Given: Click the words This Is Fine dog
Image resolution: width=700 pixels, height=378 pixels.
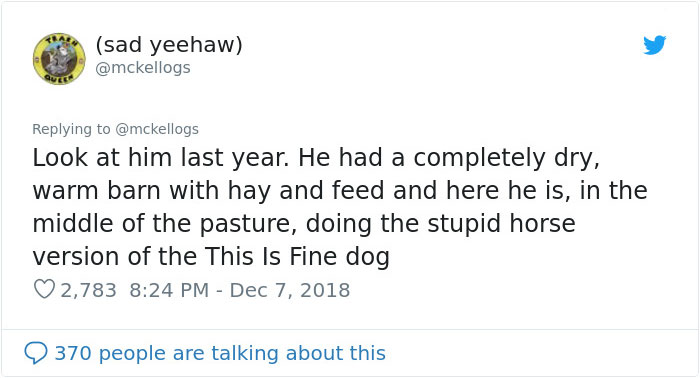Looking at the screenshot, I should tap(297, 257).
